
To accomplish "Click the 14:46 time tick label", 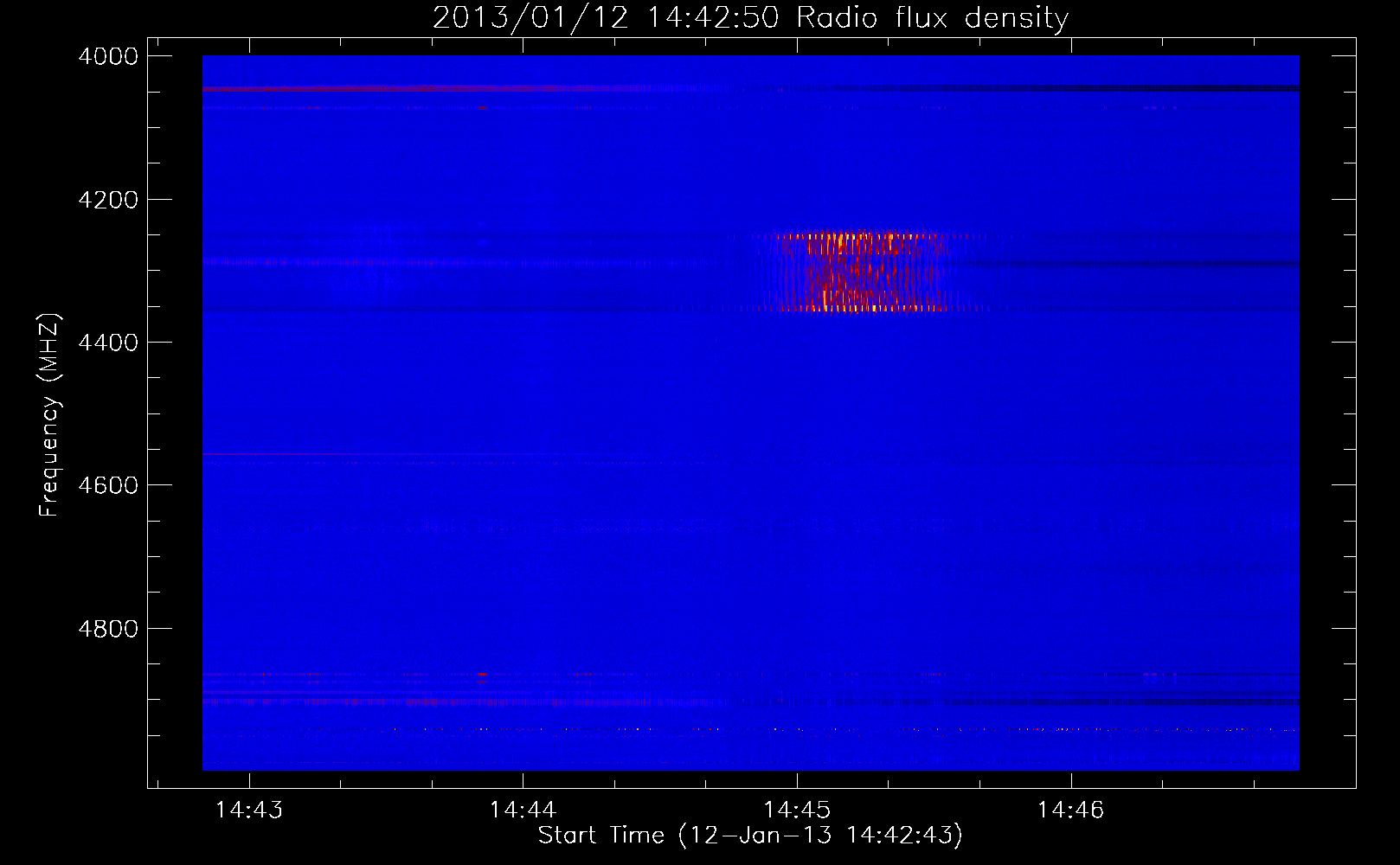I will click(1071, 810).
